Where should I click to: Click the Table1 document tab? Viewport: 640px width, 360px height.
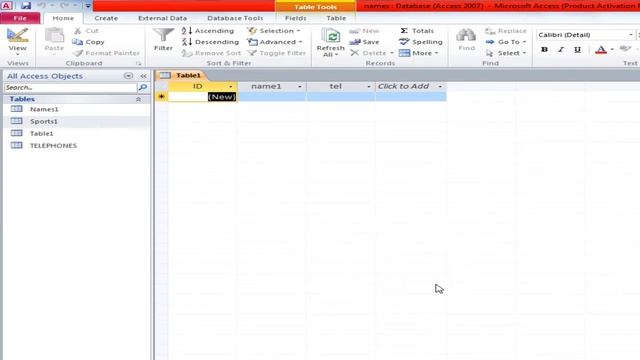(182, 76)
